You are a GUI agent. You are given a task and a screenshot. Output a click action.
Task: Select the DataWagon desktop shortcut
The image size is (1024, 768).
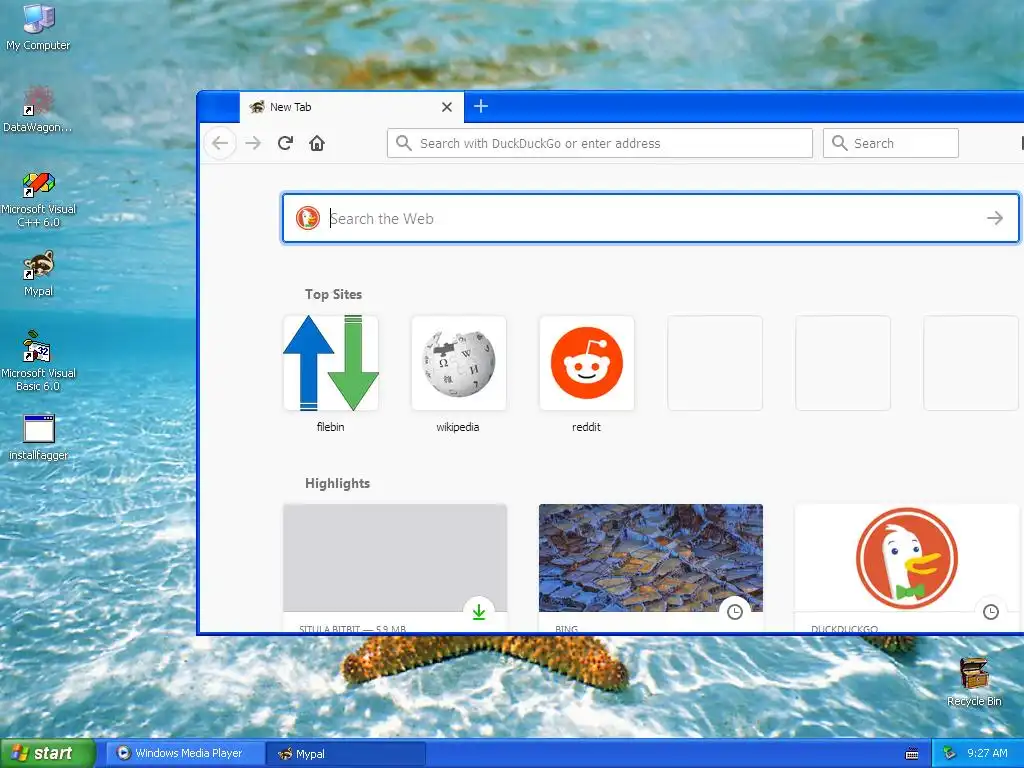coord(38,110)
